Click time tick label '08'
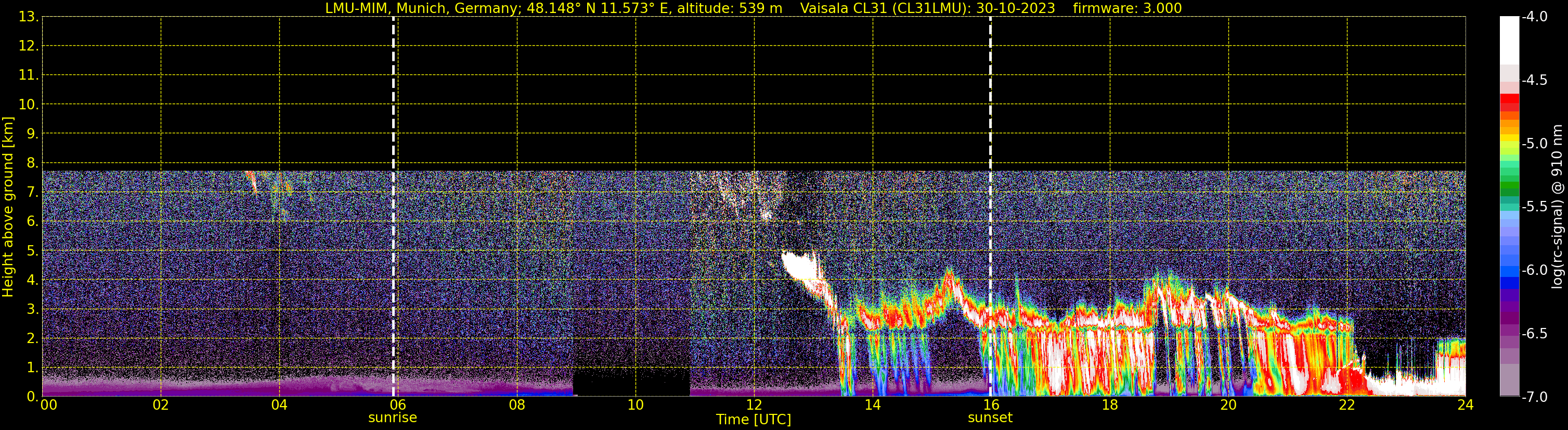 tap(517, 405)
